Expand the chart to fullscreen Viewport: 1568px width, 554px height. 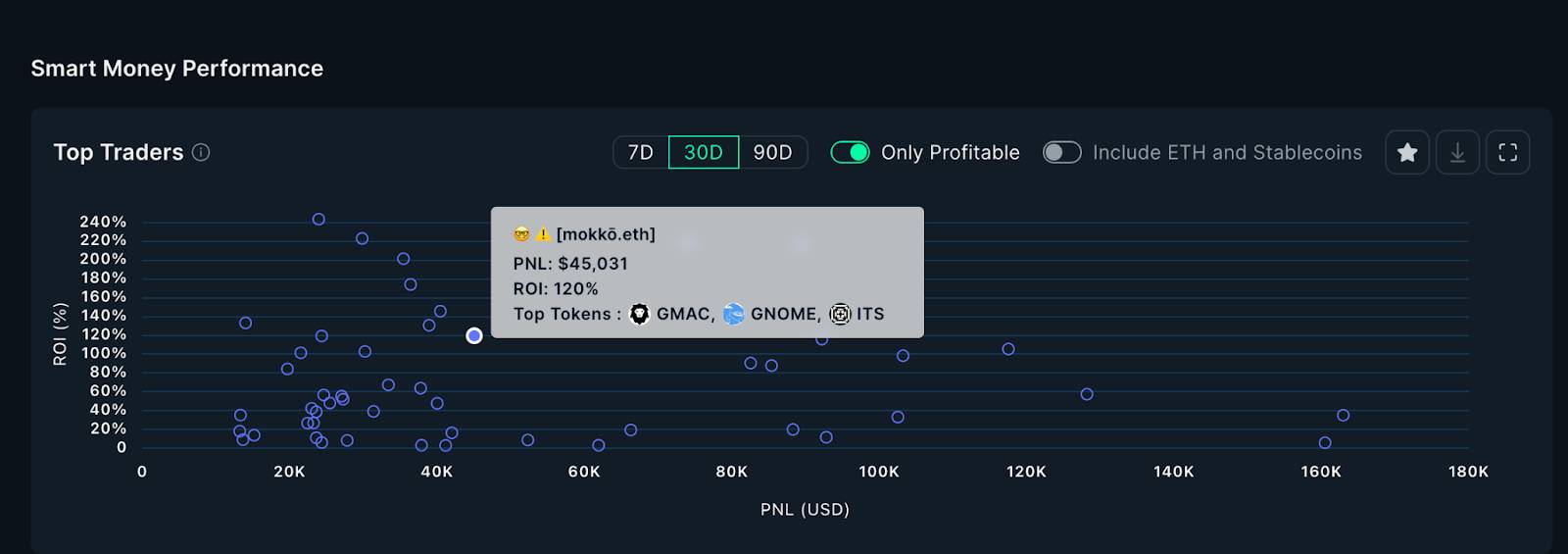[x=1508, y=153]
